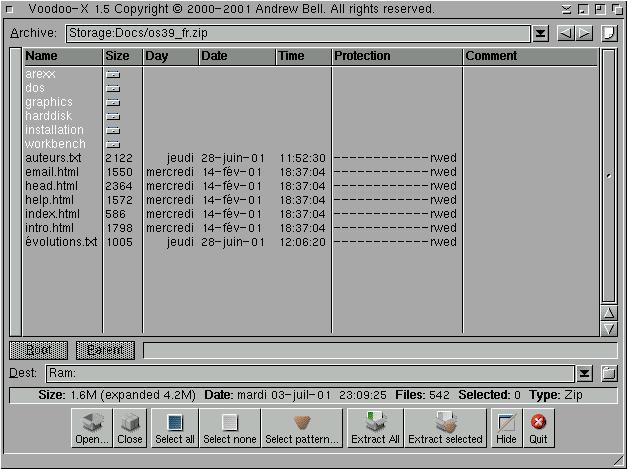Select the graphics folder
The height and width of the screenshot is (469, 627).
(x=49, y=102)
